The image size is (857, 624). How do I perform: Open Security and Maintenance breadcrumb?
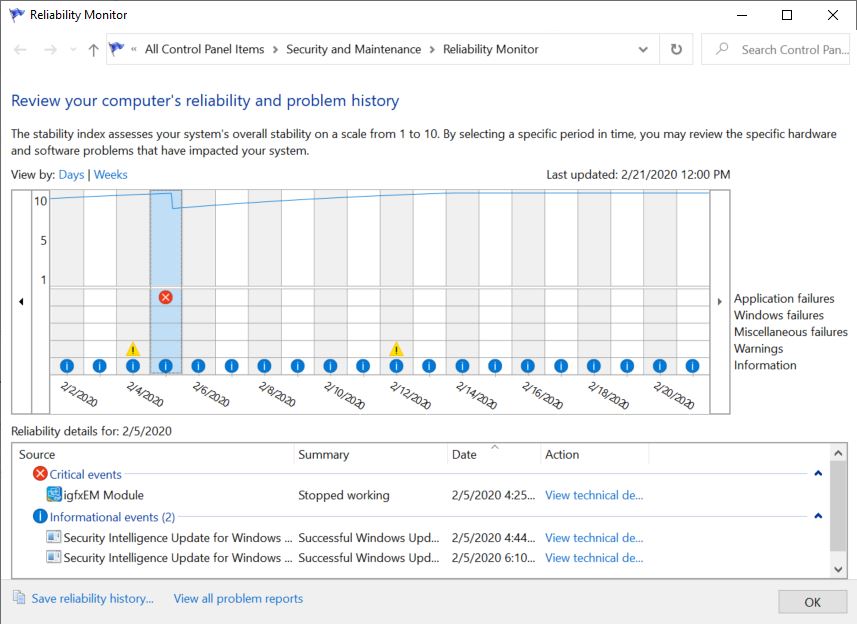point(354,49)
